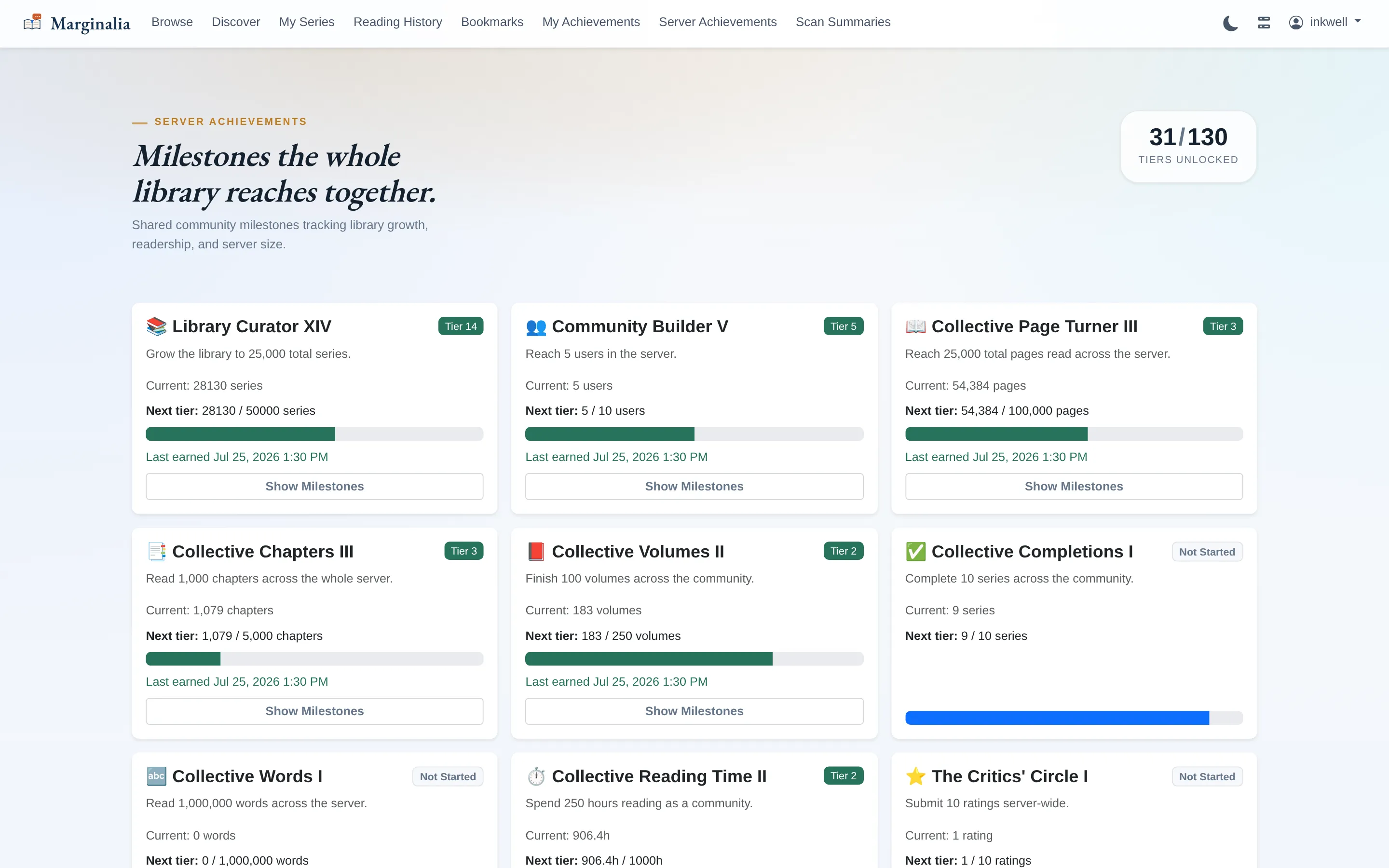Click the Collective Chapters III title
The width and height of the screenshot is (1389, 868).
(263, 551)
